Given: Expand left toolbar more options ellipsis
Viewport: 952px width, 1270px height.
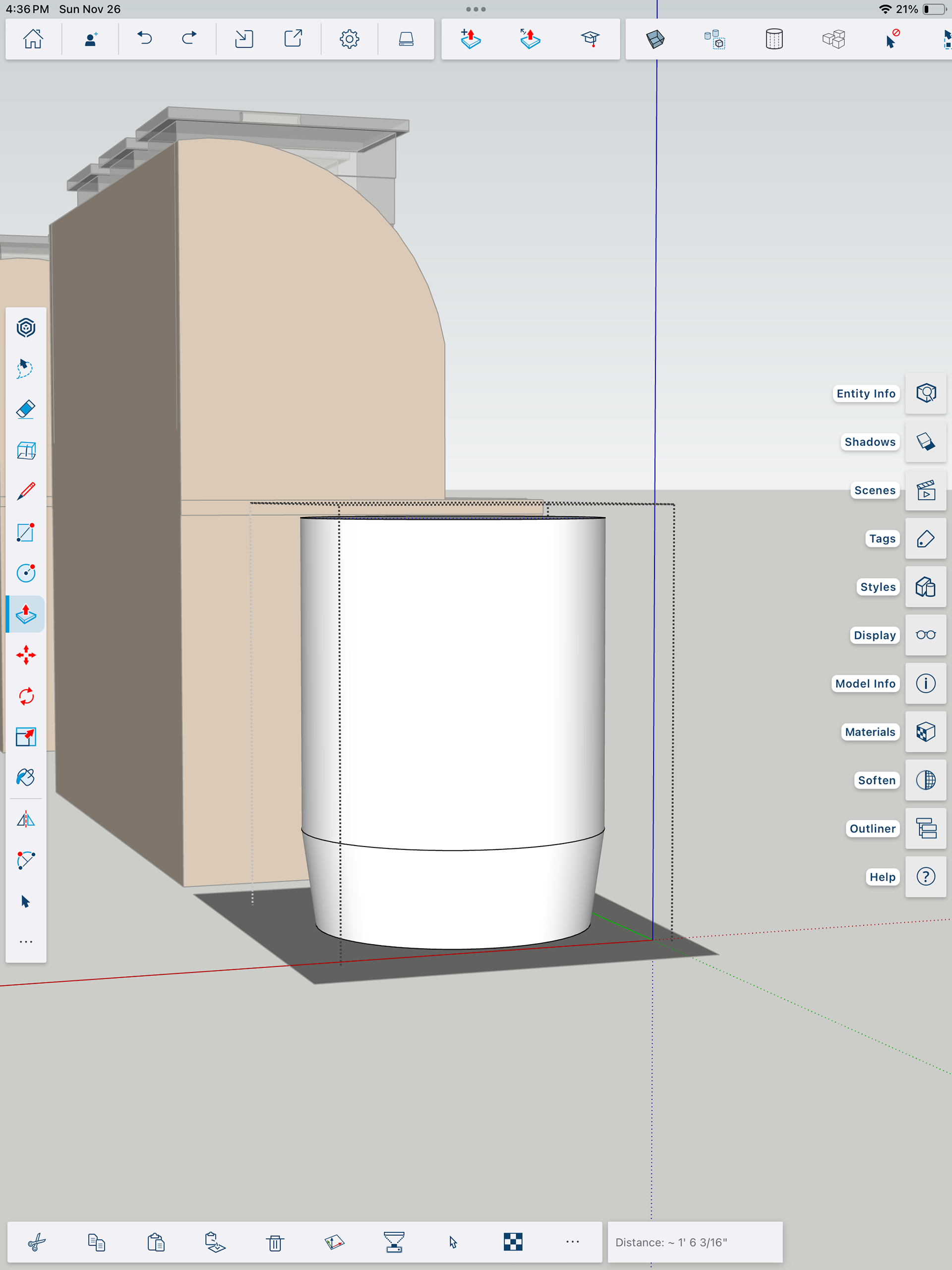Looking at the screenshot, I should (26, 942).
